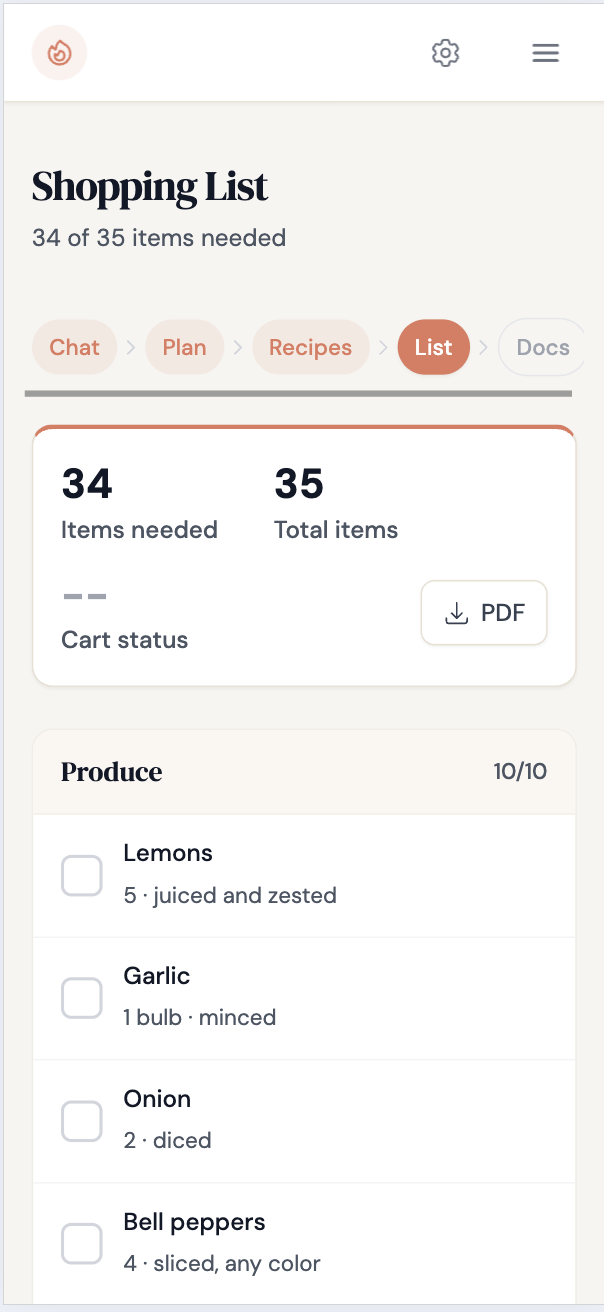Image resolution: width=604 pixels, height=1312 pixels.
Task: Open the Recipes breadcrumb
Action: [310, 347]
